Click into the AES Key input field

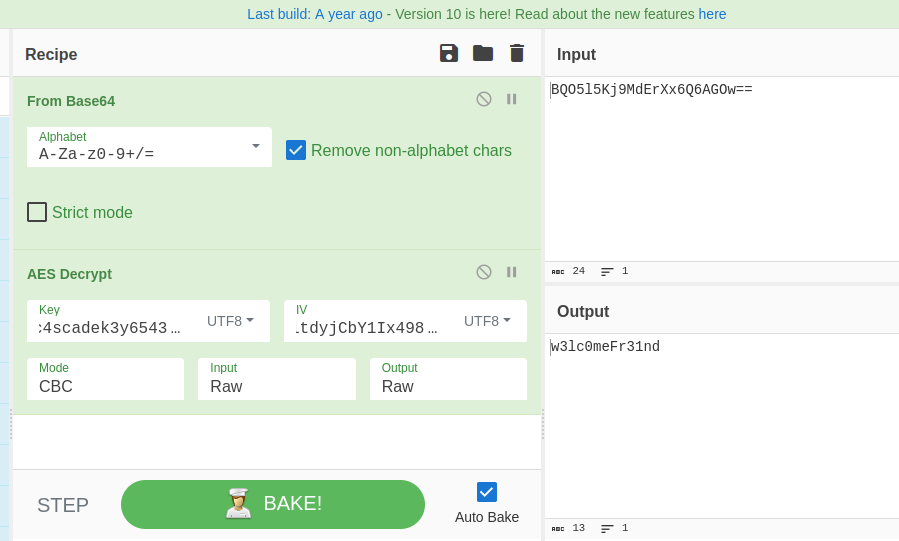pyautogui.click(x=110, y=328)
